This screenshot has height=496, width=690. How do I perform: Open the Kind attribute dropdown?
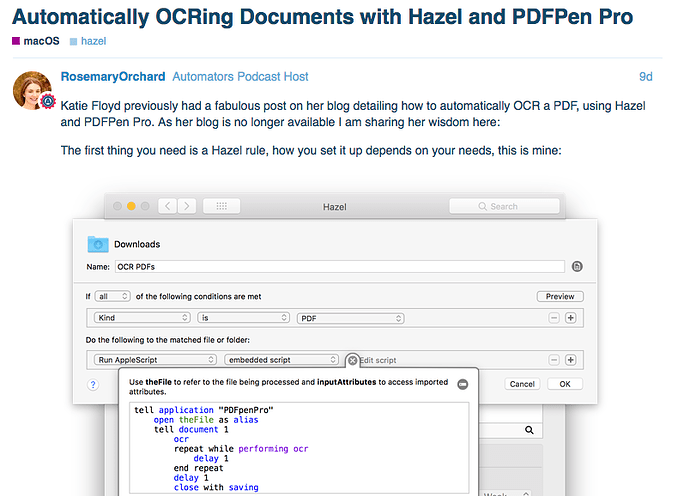point(141,318)
